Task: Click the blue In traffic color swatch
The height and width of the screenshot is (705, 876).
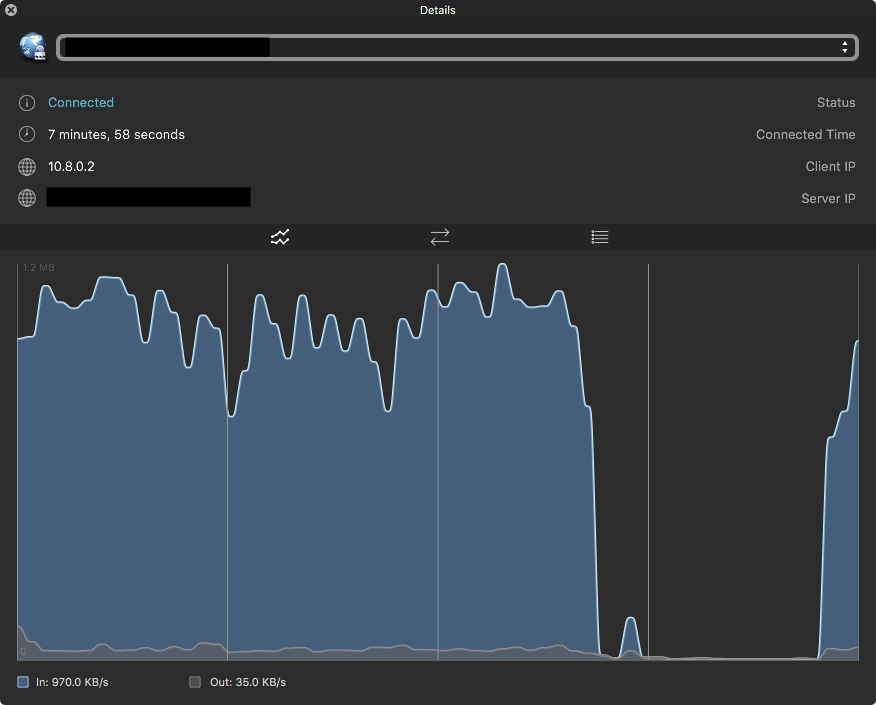Action: 23,682
